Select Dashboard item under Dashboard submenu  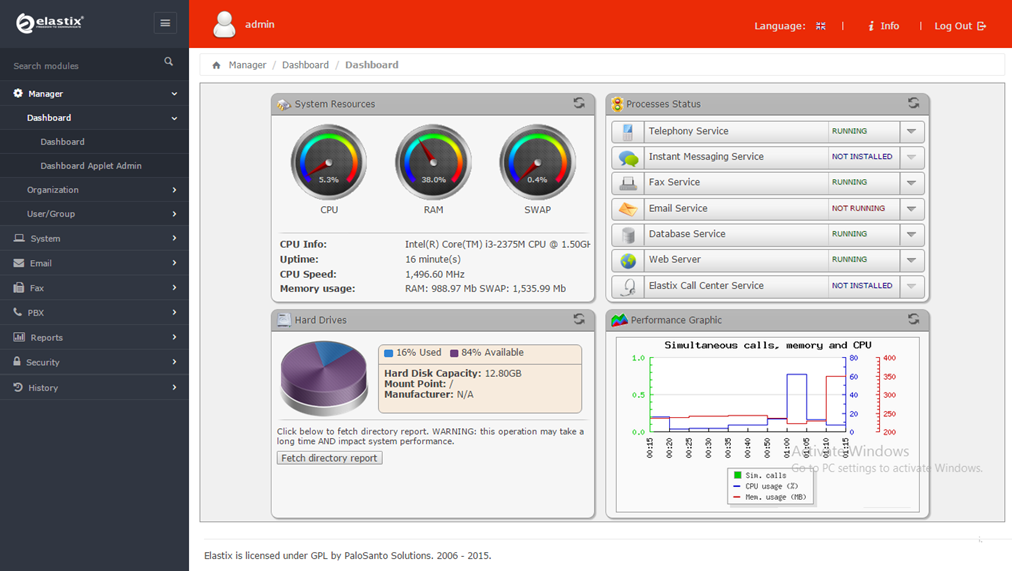click(94, 142)
